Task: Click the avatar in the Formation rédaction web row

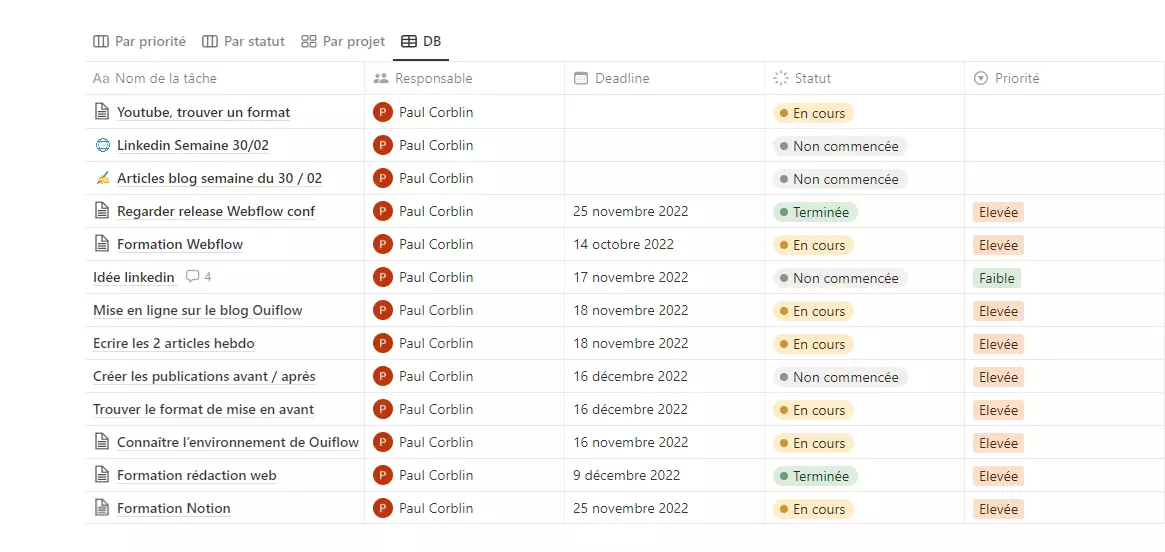Action: pyautogui.click(x=383, y=475)
